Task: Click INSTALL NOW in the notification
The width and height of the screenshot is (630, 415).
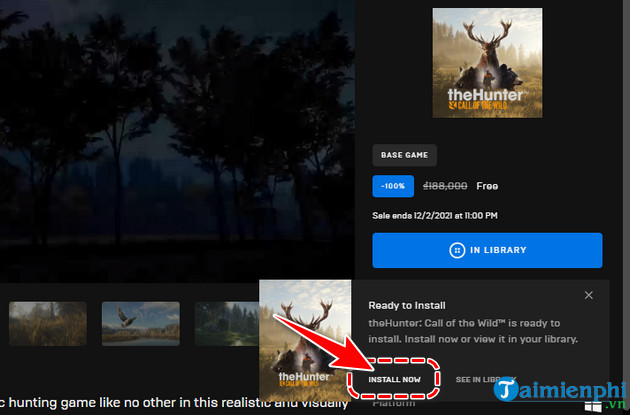Action: point(395,379)
